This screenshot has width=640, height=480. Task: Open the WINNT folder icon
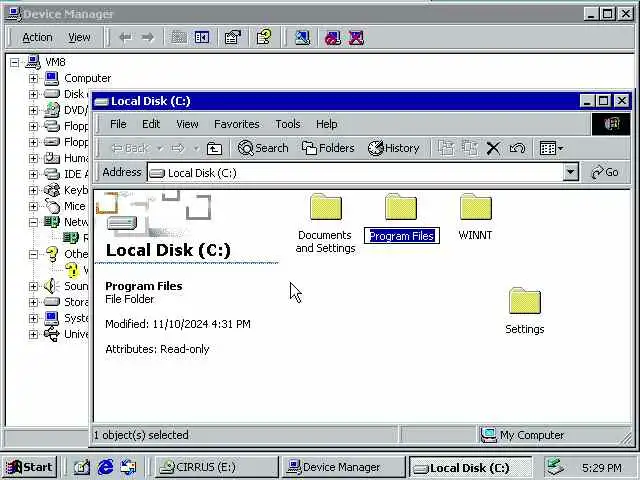pos(476,207)
